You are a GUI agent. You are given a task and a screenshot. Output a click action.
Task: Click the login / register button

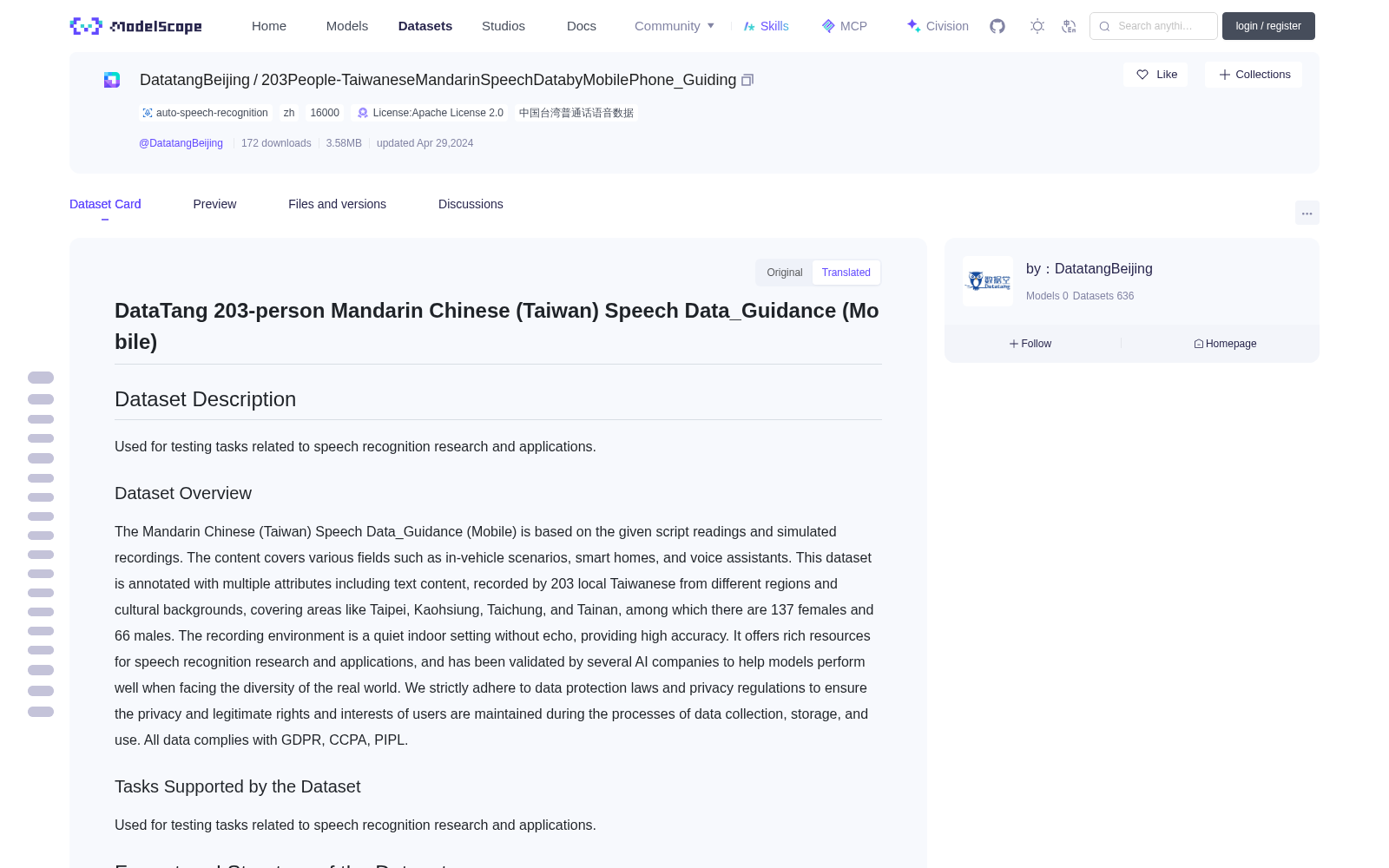[x=1268, y=26]
